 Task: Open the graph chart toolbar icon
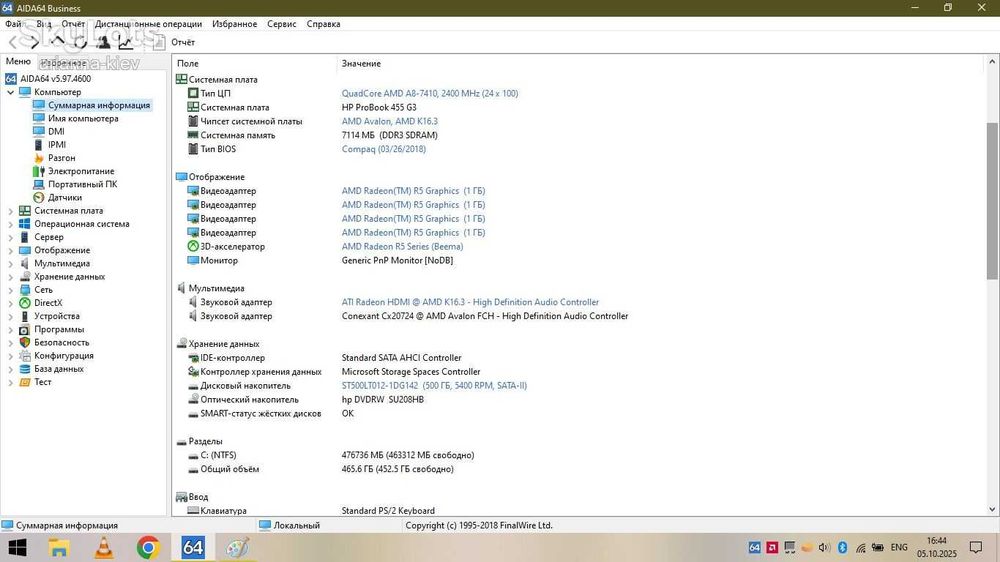click(126, 43)
